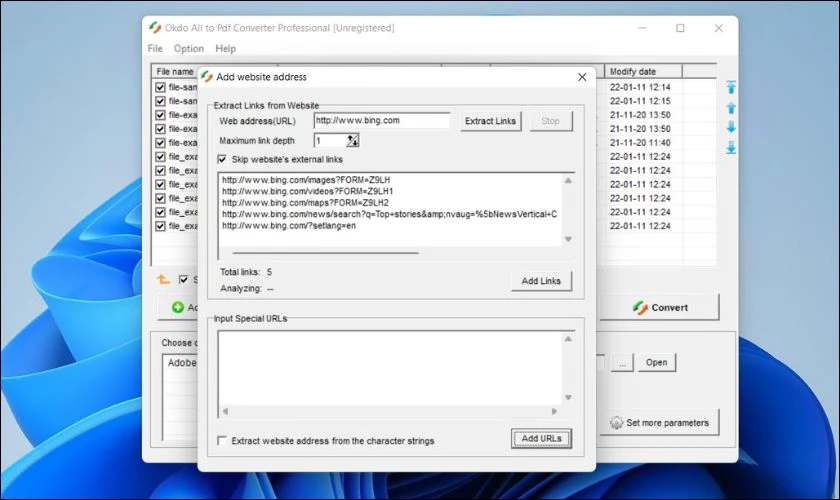This screenshot has height=500, width=840.
Task: Click the Maximum link depth field
Action: point(330,140)
